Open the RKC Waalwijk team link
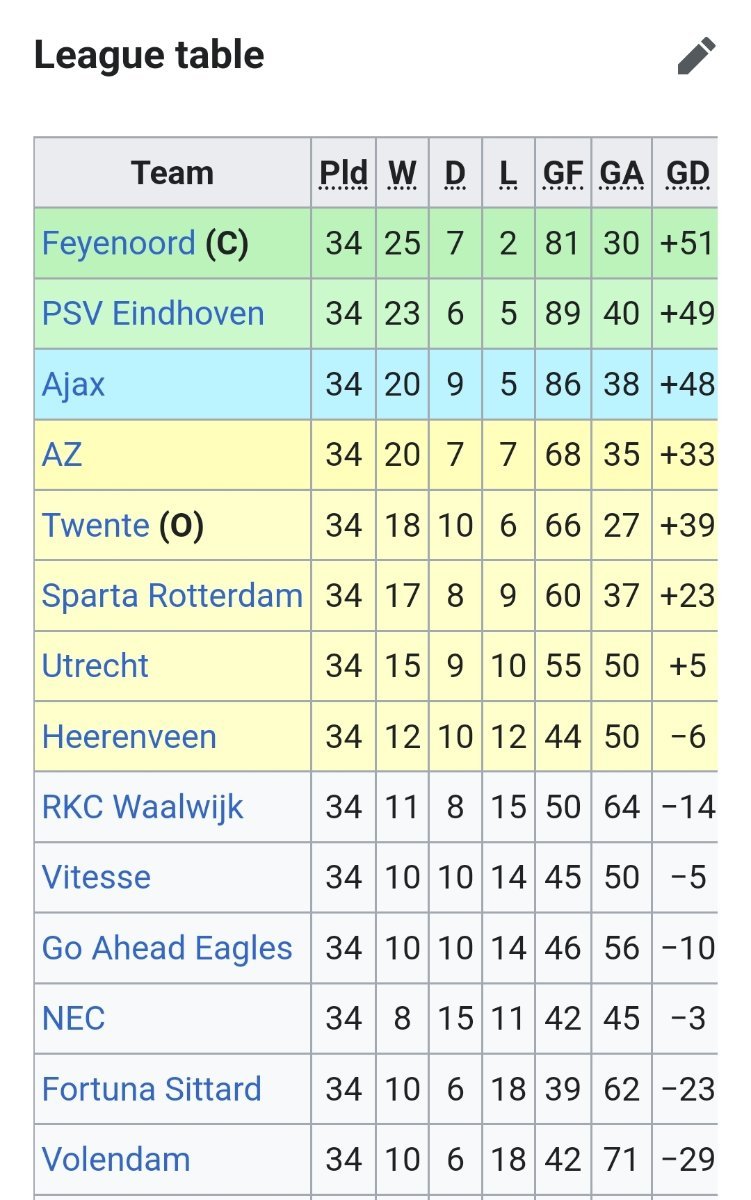The image size is (751, 1200). pos(143,807)
